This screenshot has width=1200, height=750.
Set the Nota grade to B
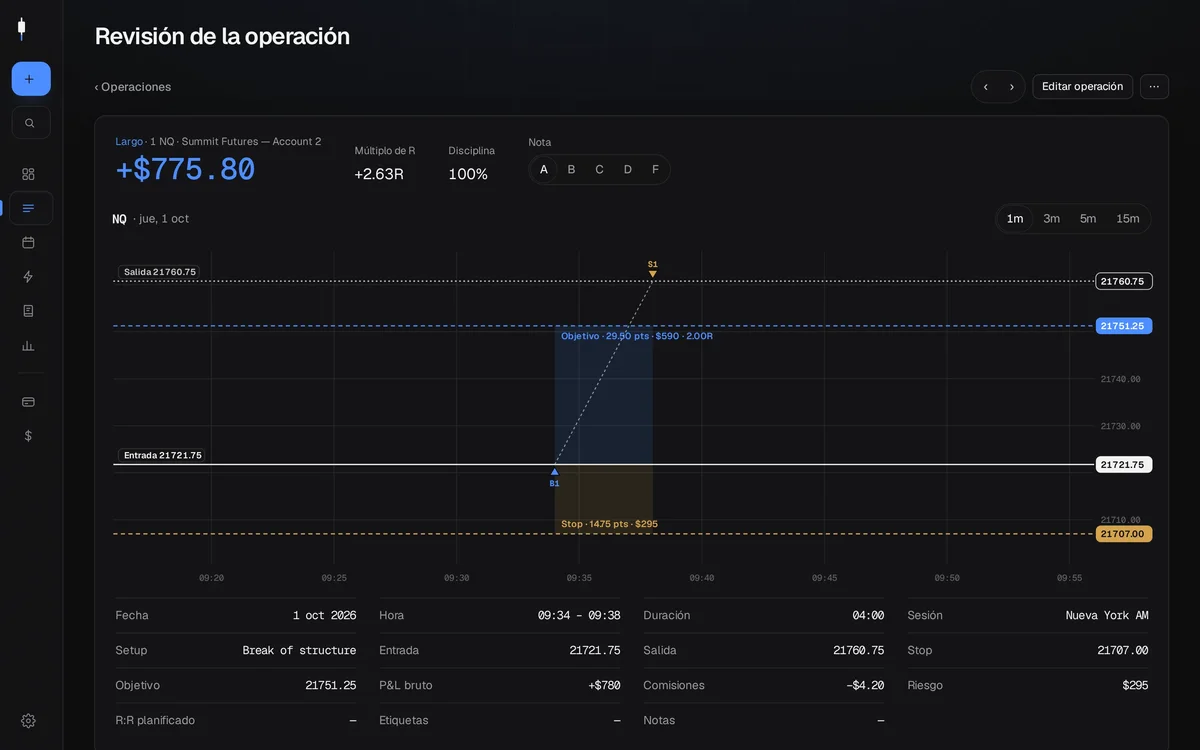[x=572, y=170]
